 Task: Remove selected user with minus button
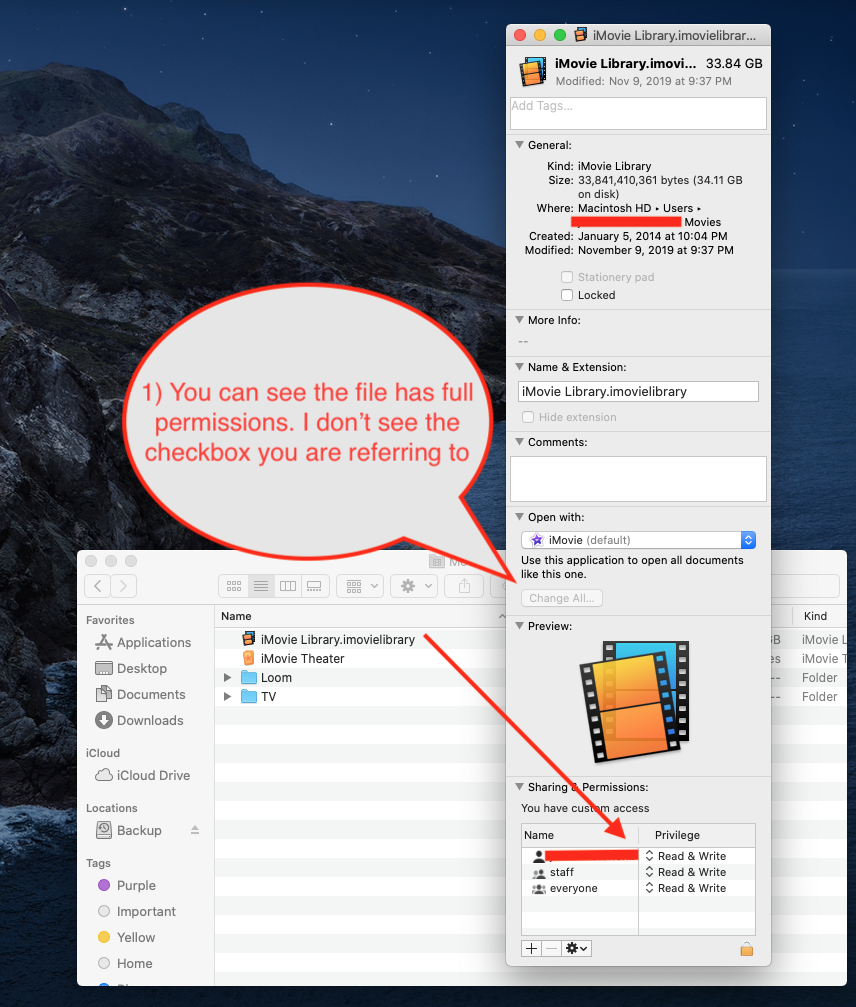click(552, 949)
